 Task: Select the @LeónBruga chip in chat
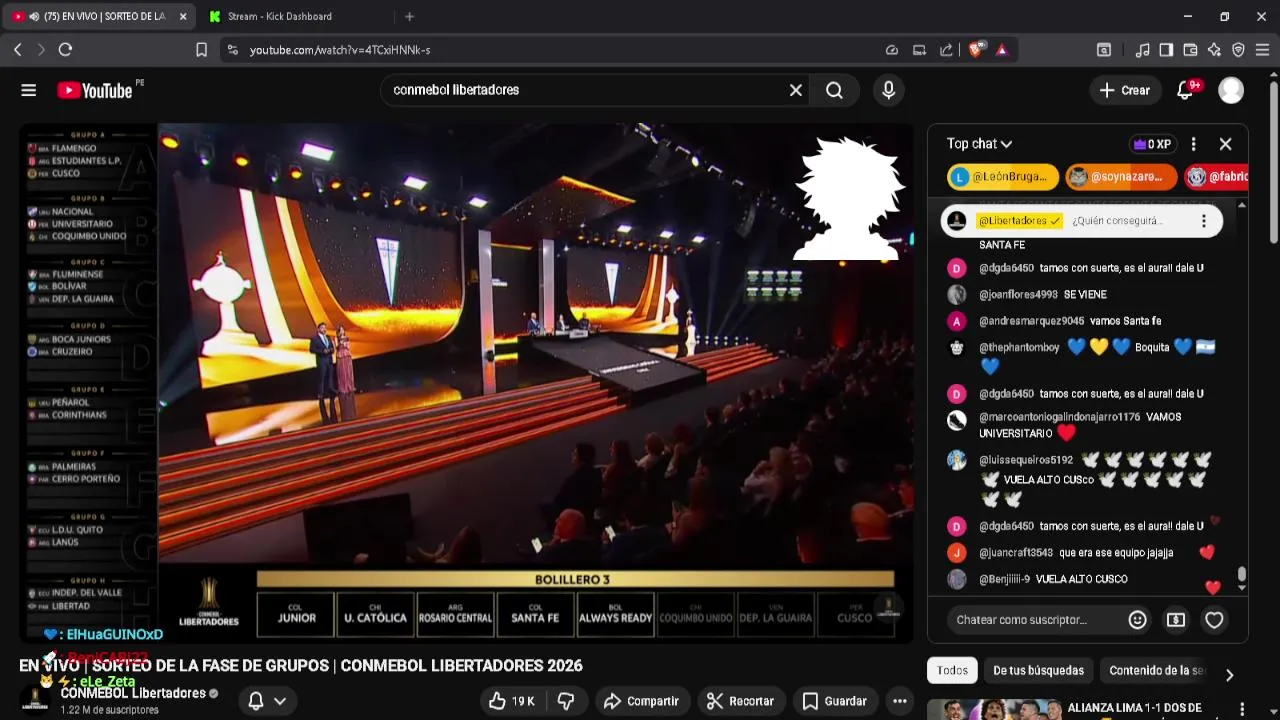click(1003, 177)
